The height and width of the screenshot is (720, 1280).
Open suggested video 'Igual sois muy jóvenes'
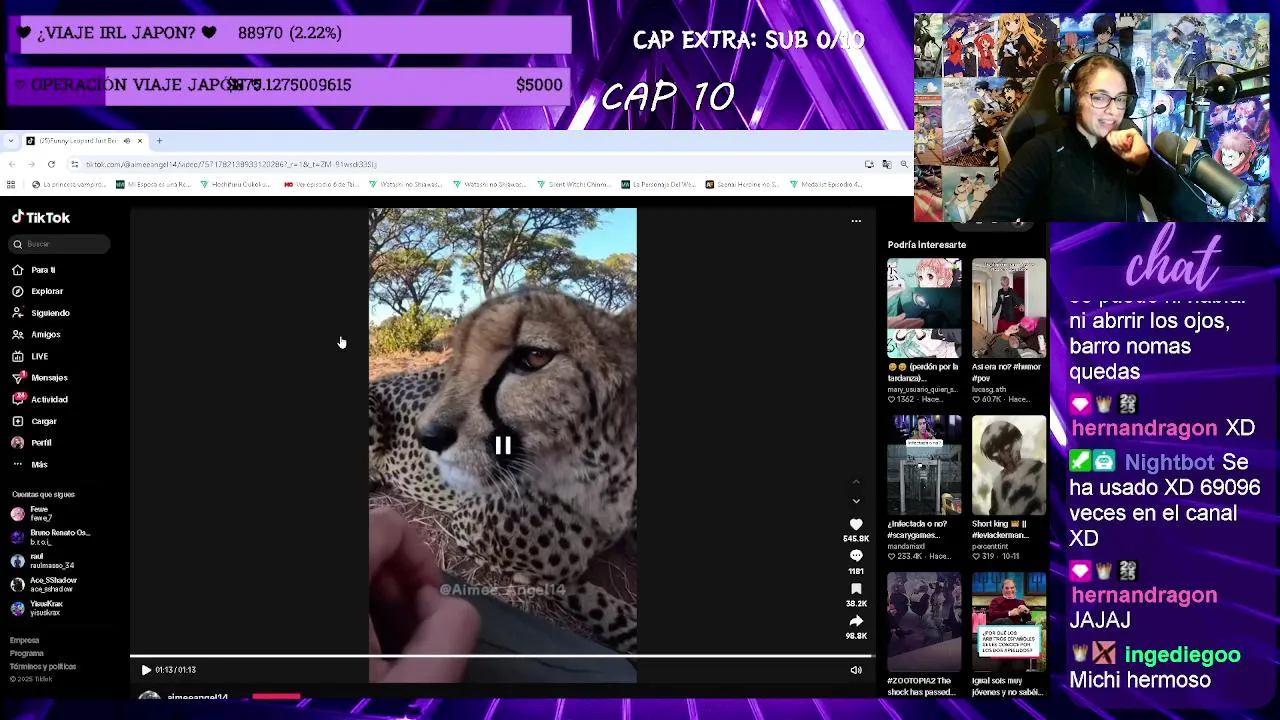(x=1009, y=622)
